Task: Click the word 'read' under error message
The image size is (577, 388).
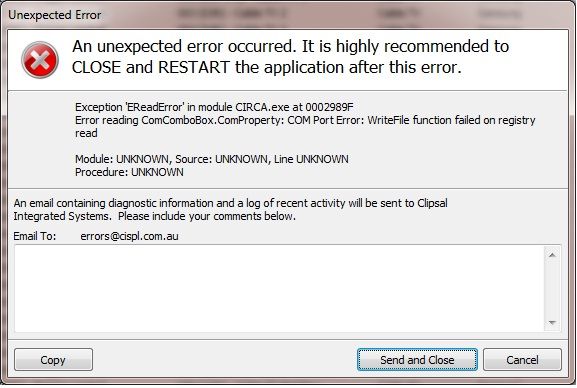Action: [86, 133]
